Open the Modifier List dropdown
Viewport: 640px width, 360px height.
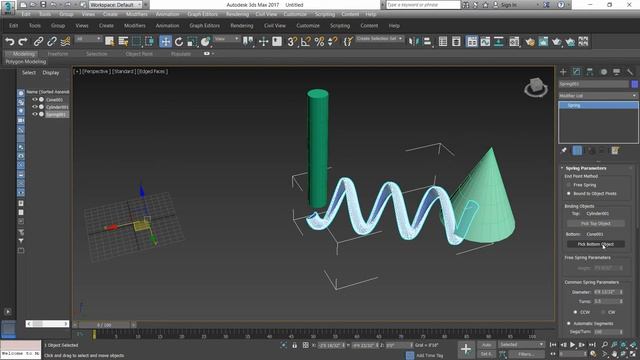coord(598,96)
